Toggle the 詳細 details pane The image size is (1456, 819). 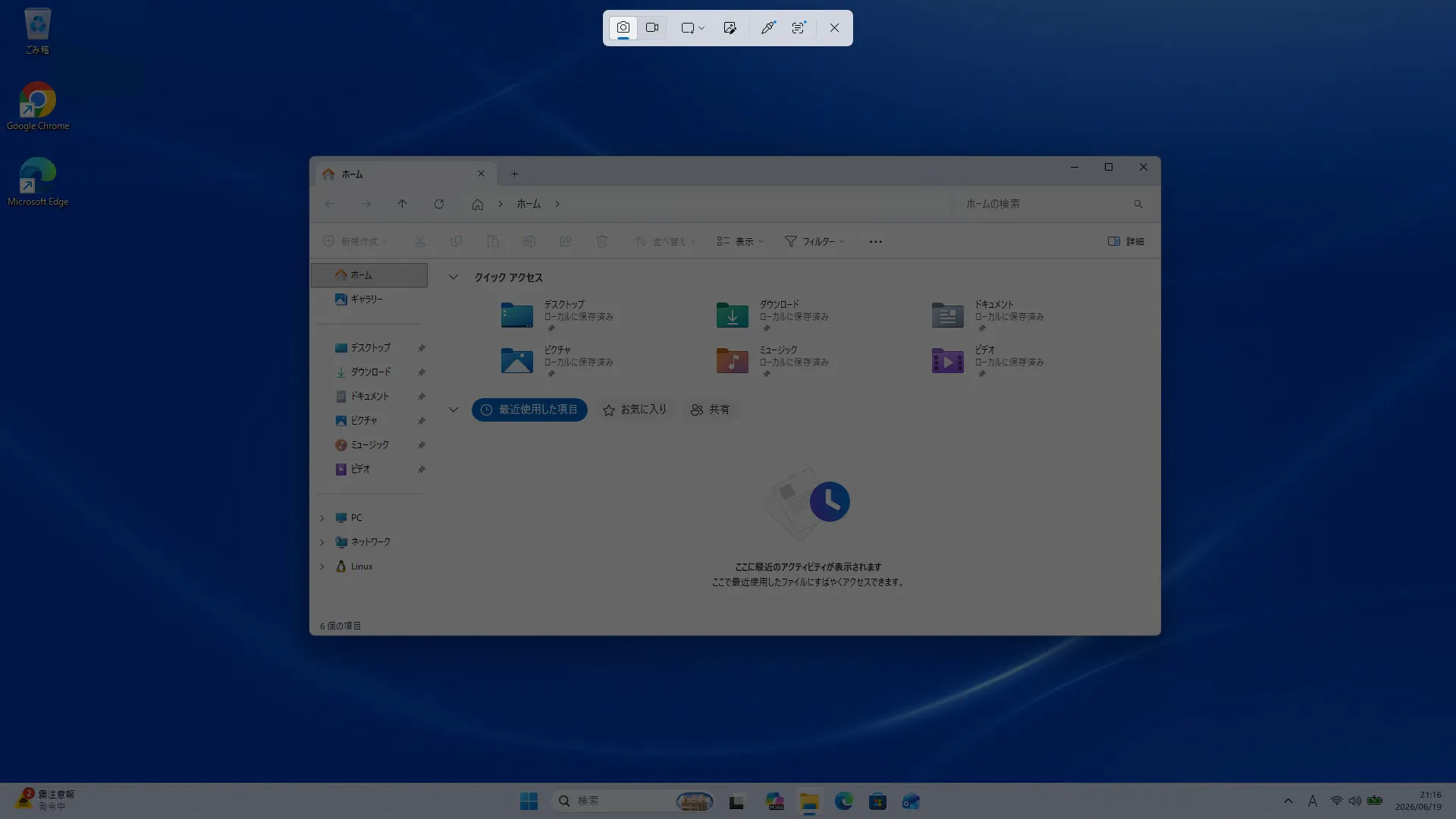tap(1126, 241)
